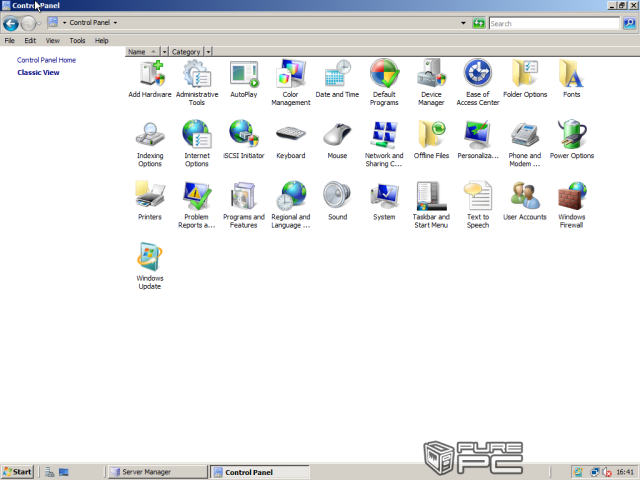The image size is (640, 480).
Task: Open Problem Reports and Solutions
Action: (197, 205)
